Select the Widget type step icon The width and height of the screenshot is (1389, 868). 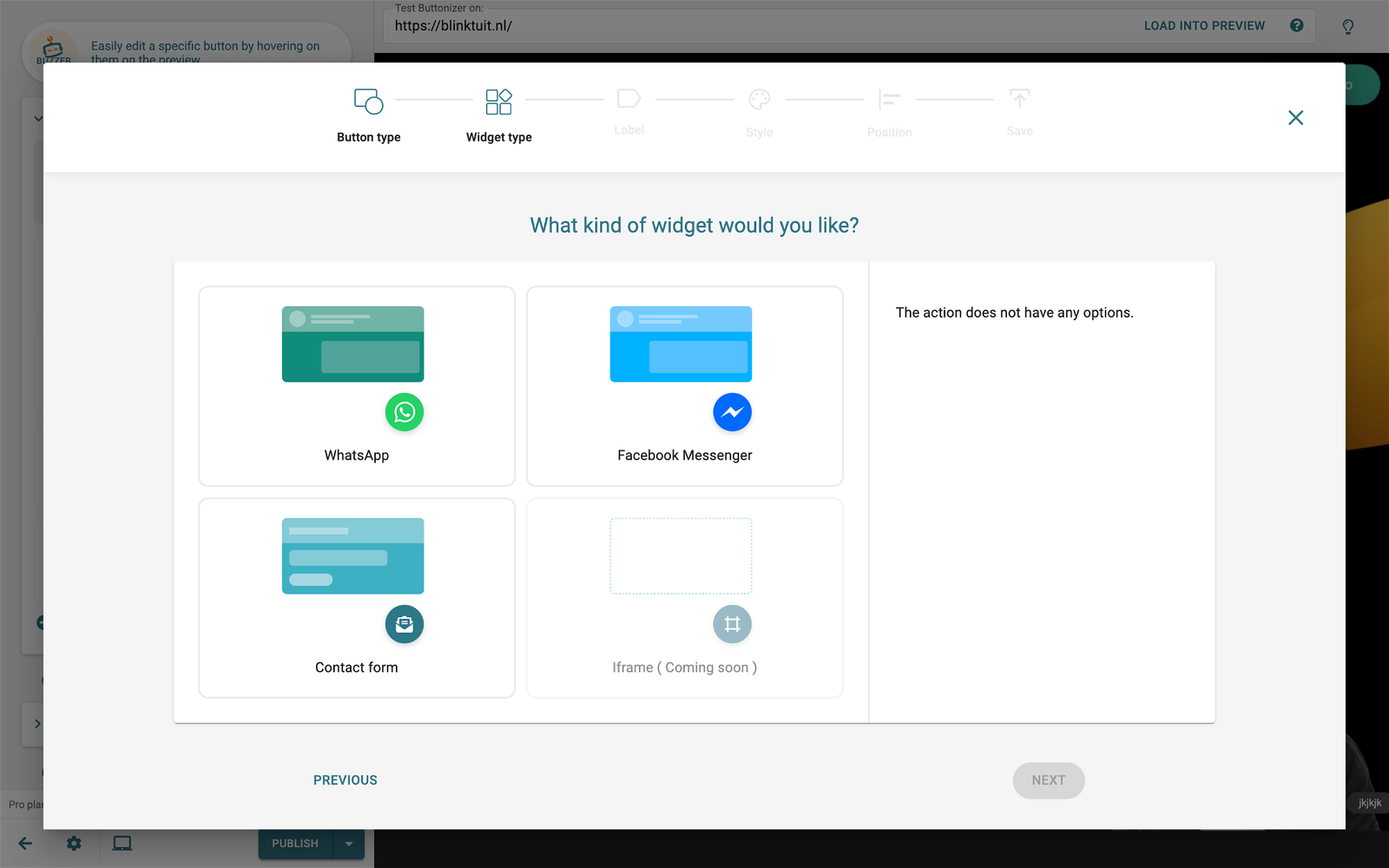pyautogui.click(x=498, y=101)
